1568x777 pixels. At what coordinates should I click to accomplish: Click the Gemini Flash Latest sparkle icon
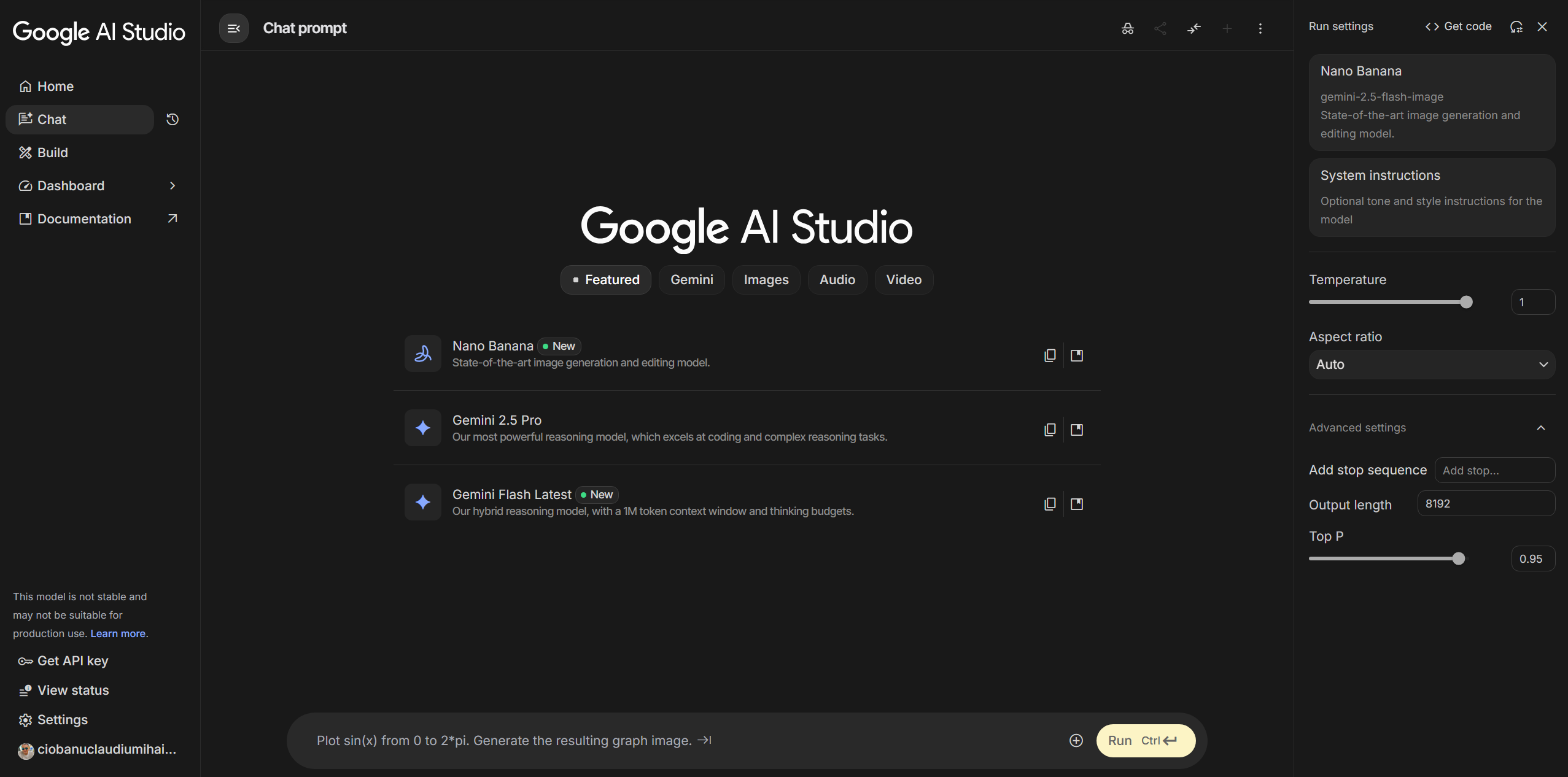click(423, 502)
